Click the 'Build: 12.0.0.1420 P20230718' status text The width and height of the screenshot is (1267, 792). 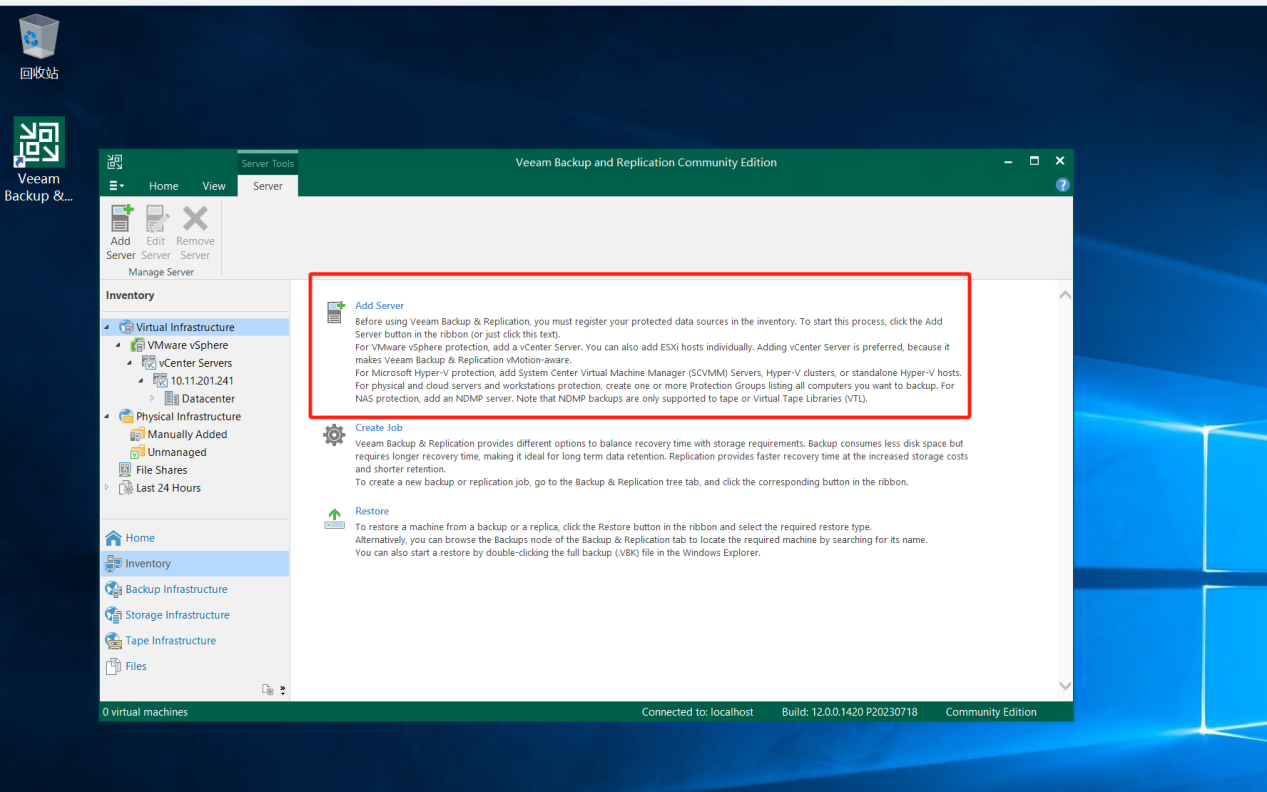click(x=850, y=712)
